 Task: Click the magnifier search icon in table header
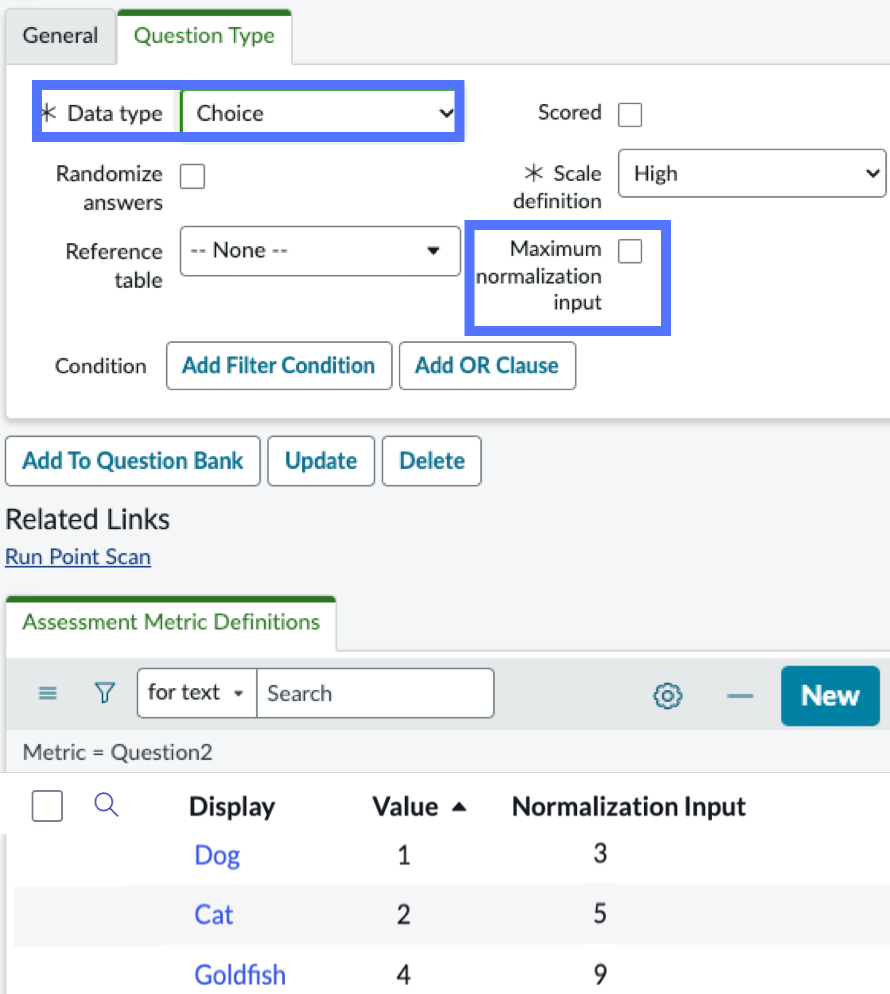(x=106, y=805)
